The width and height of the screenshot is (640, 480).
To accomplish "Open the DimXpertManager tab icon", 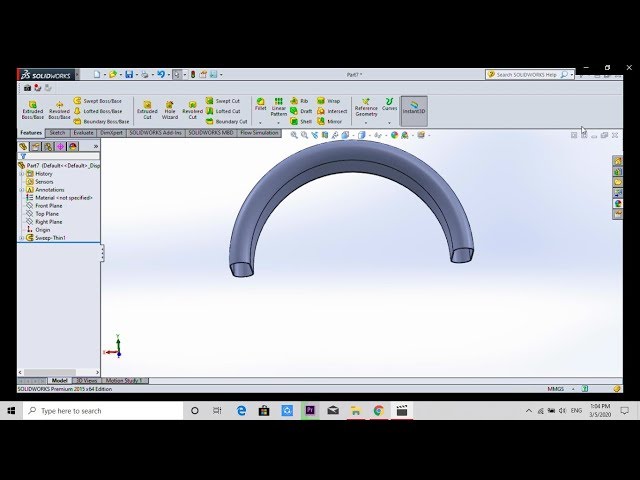I will (60, 147).
